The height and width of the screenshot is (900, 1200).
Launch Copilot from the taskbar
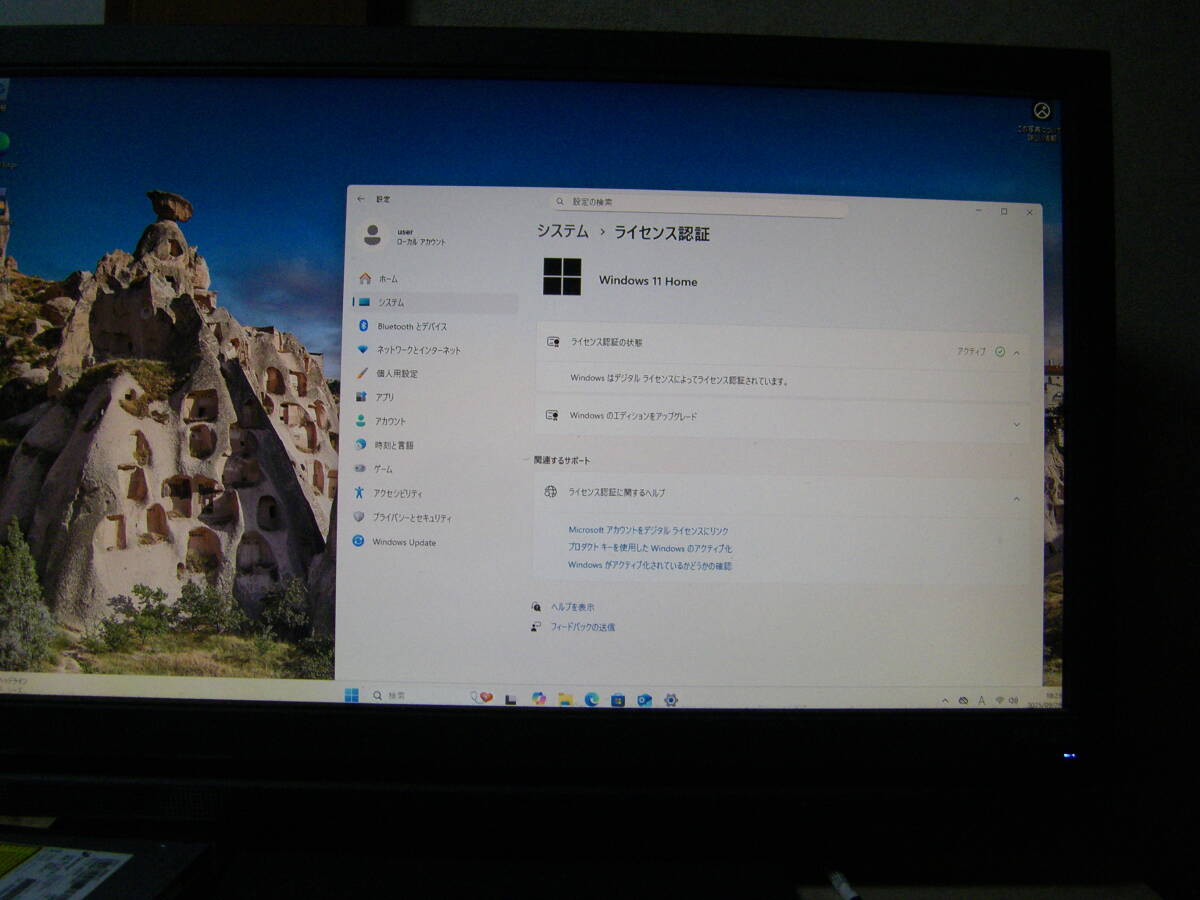[x=539, y=699]
